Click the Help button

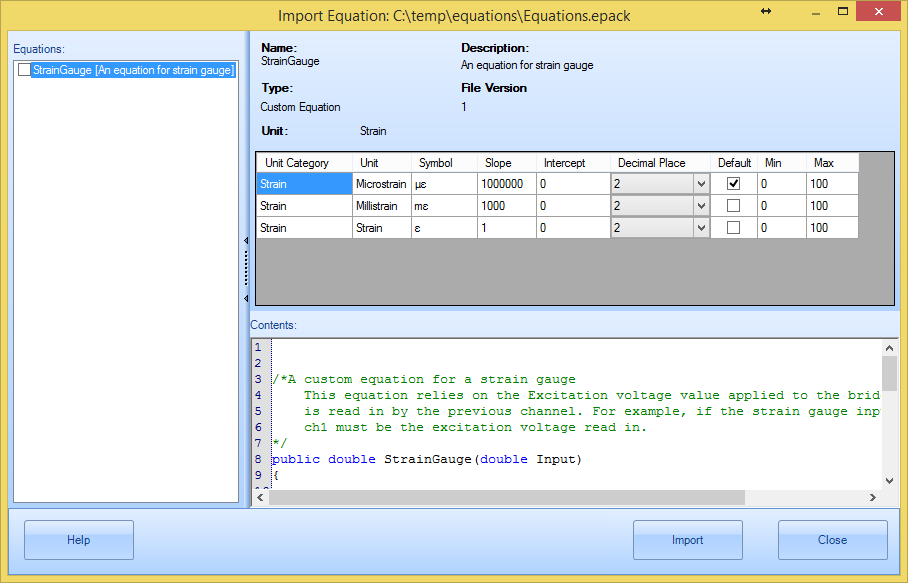[78, 540]
